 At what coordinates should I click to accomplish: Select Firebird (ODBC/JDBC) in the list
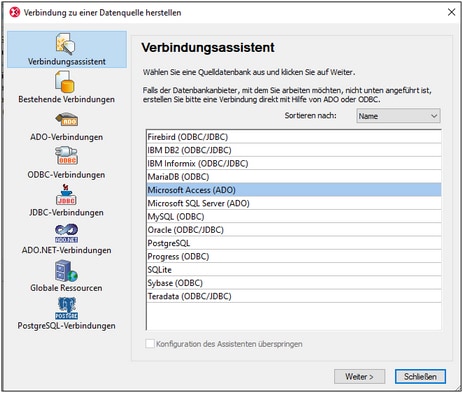coord(294,137)
